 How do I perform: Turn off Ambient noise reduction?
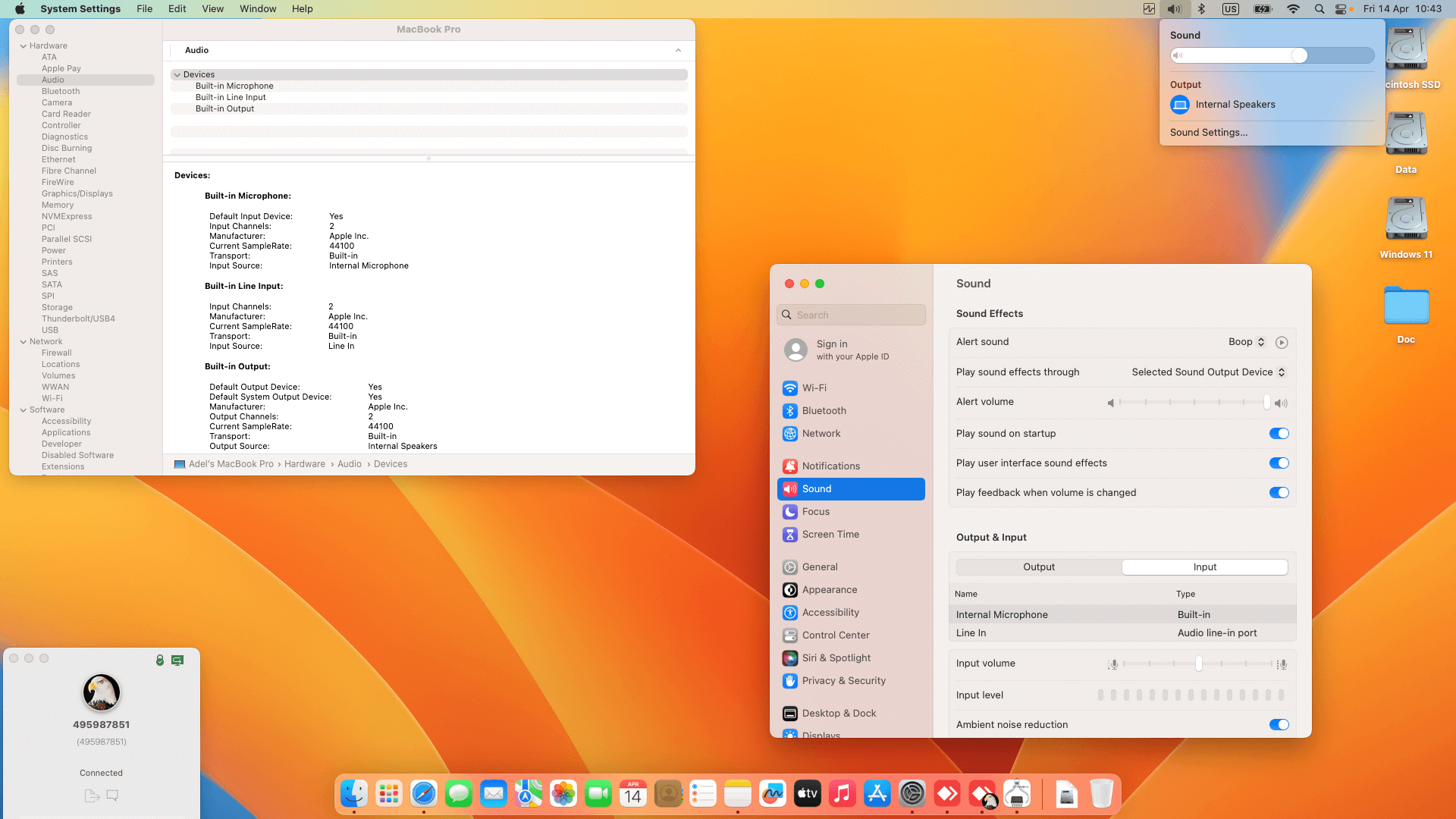1279,725
